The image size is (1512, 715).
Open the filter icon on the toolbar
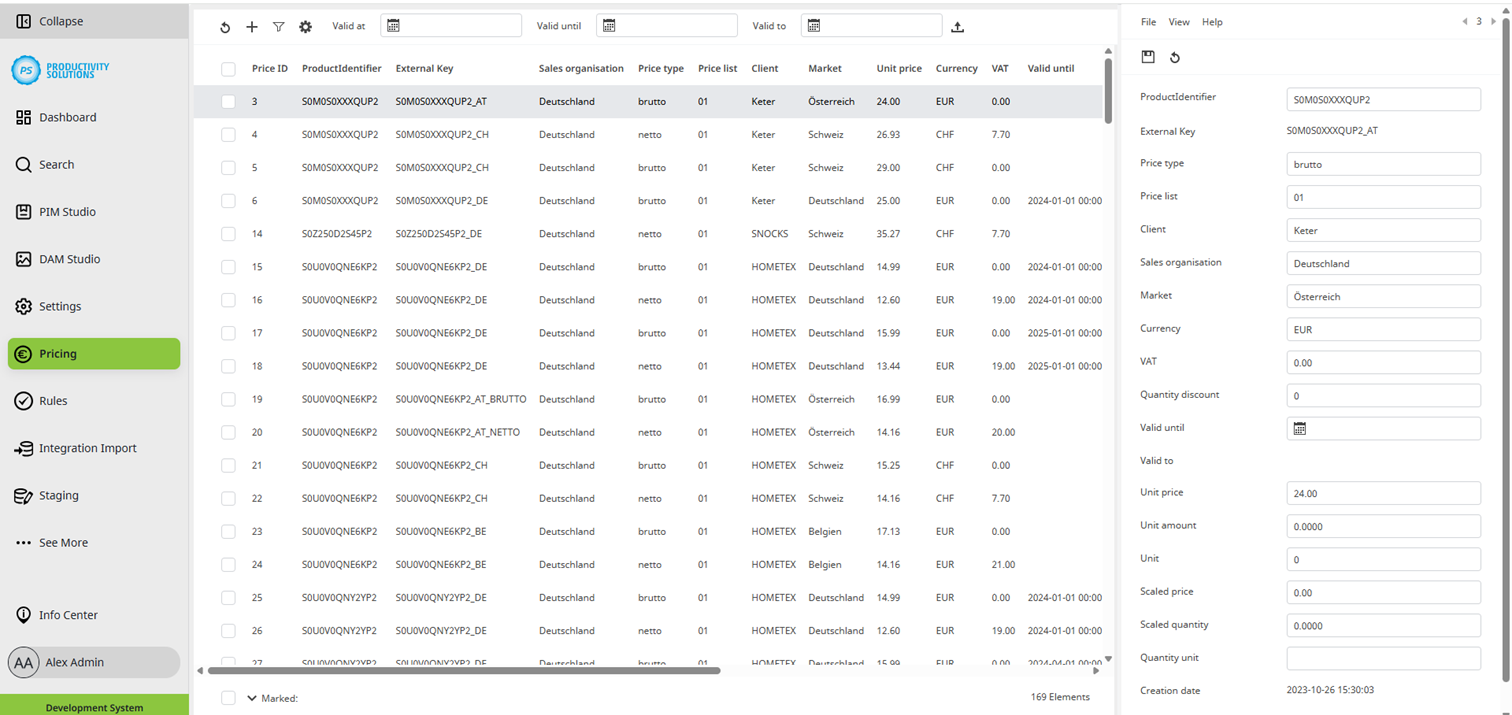[278, 27]
